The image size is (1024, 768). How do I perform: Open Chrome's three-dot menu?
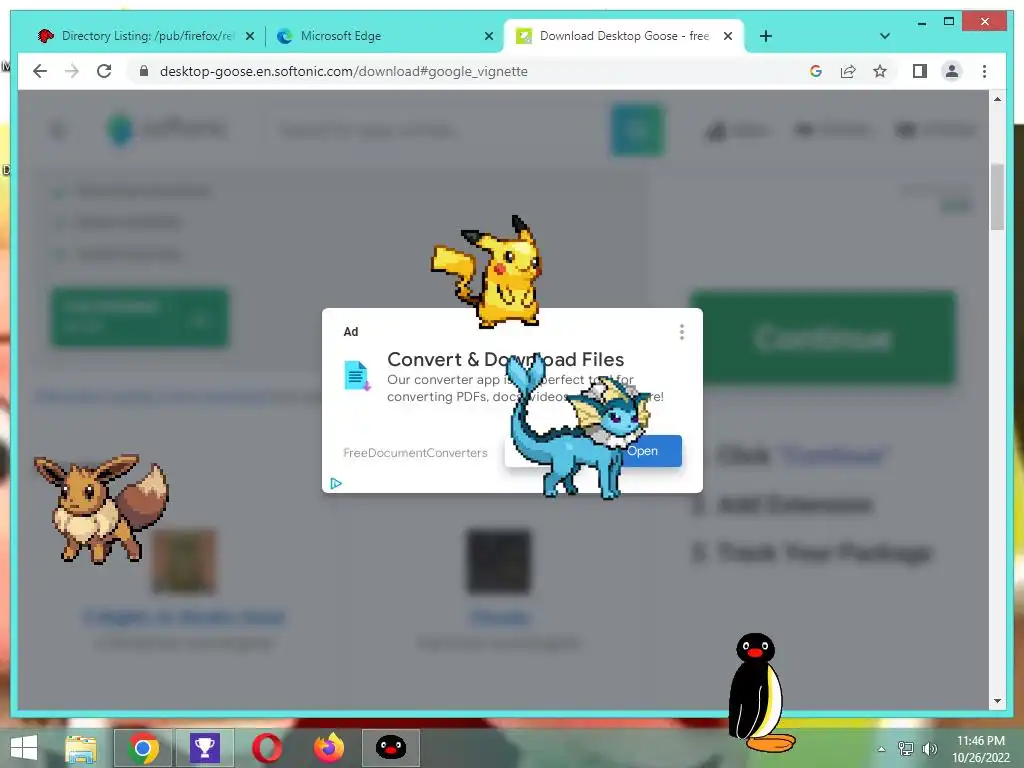pos(984,71)
